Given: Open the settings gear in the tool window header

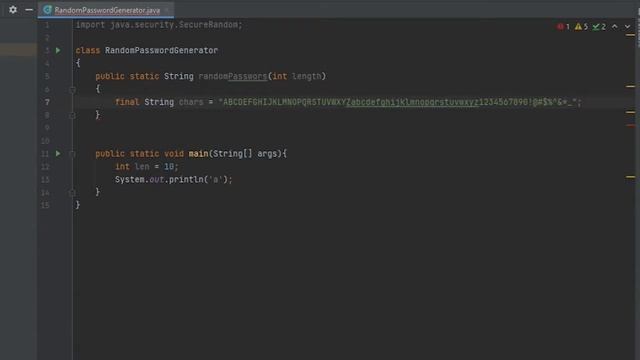Looking at the screenshot, I should coord(13,9).
